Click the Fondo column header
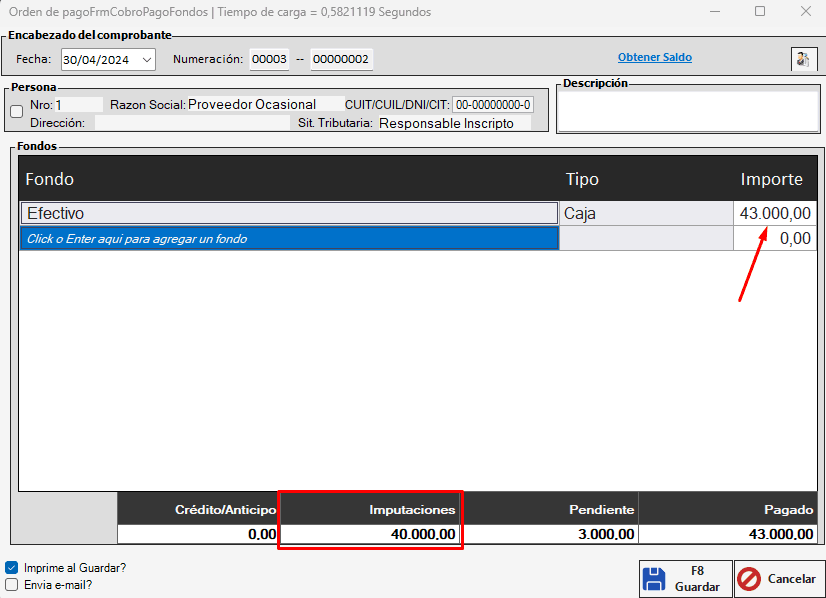The width and height of the screenshot is (826, 598). click(50, 180)
